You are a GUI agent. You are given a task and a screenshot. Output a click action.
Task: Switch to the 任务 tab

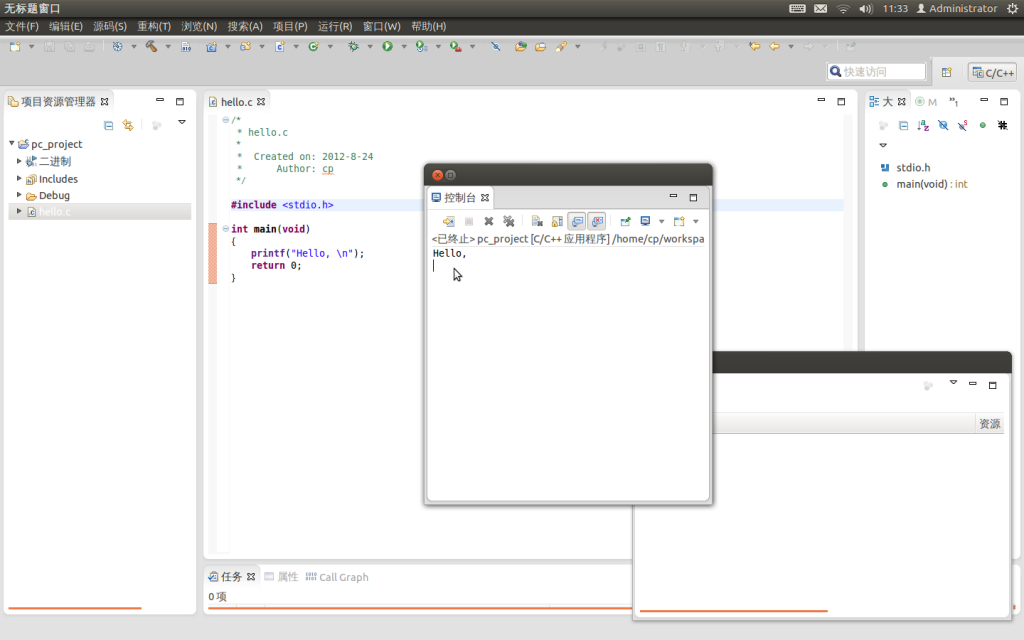232,576
